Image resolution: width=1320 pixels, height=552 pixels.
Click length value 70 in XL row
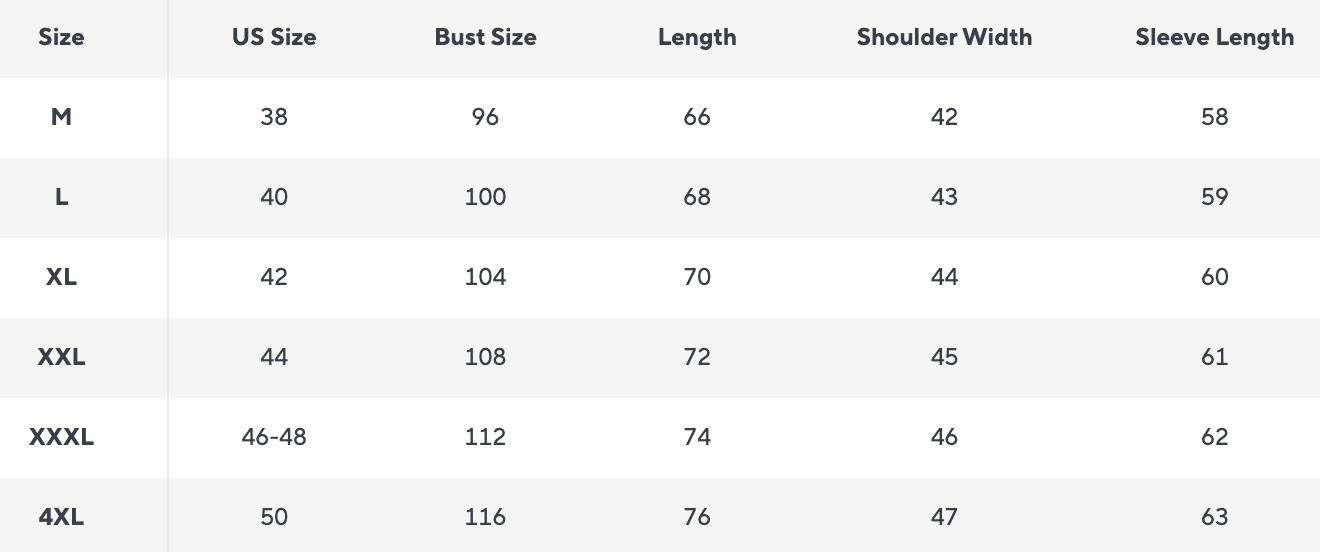[x=697, y=277]
